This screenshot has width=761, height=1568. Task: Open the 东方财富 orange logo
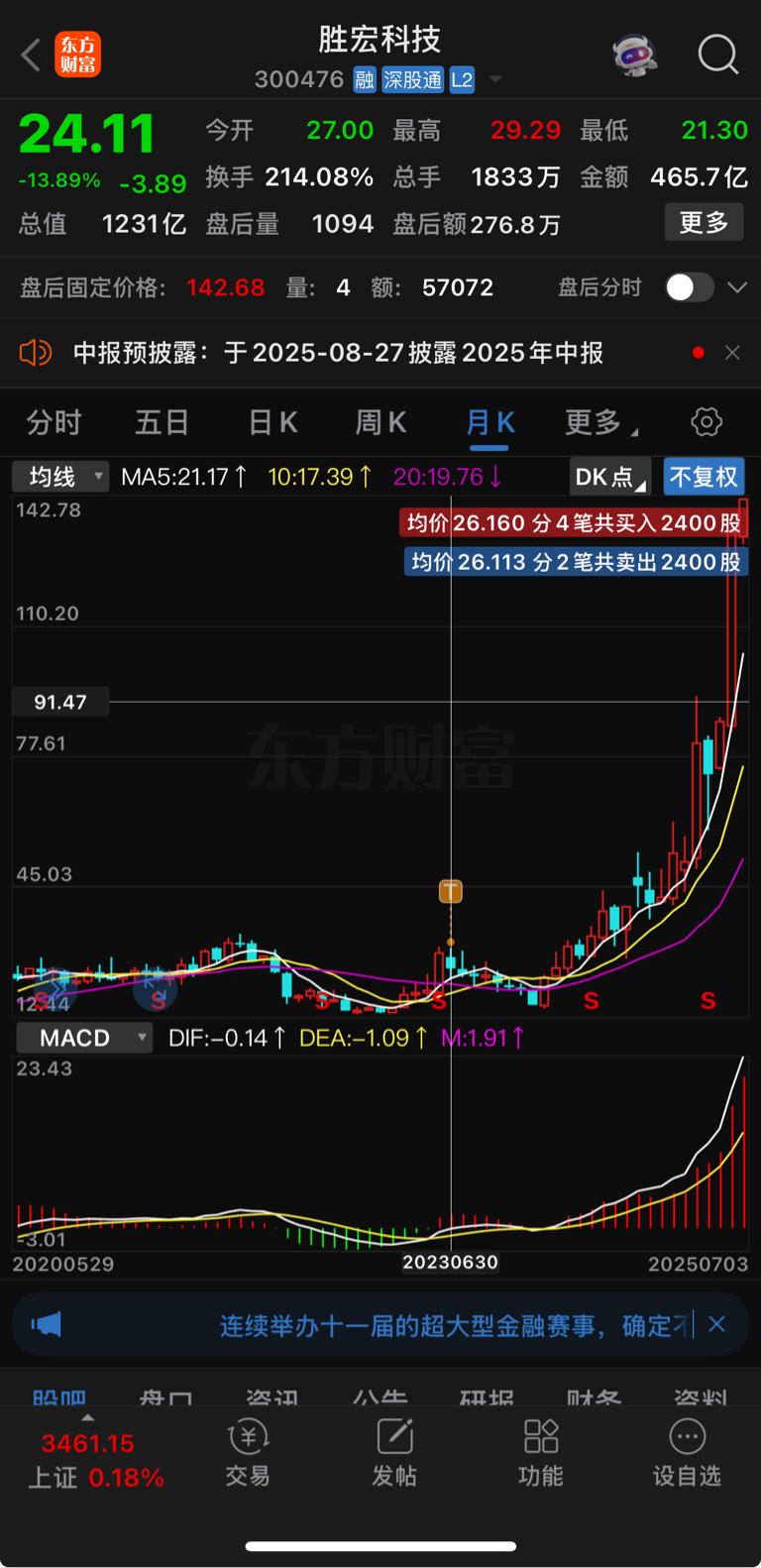click(x=77, y=55)
